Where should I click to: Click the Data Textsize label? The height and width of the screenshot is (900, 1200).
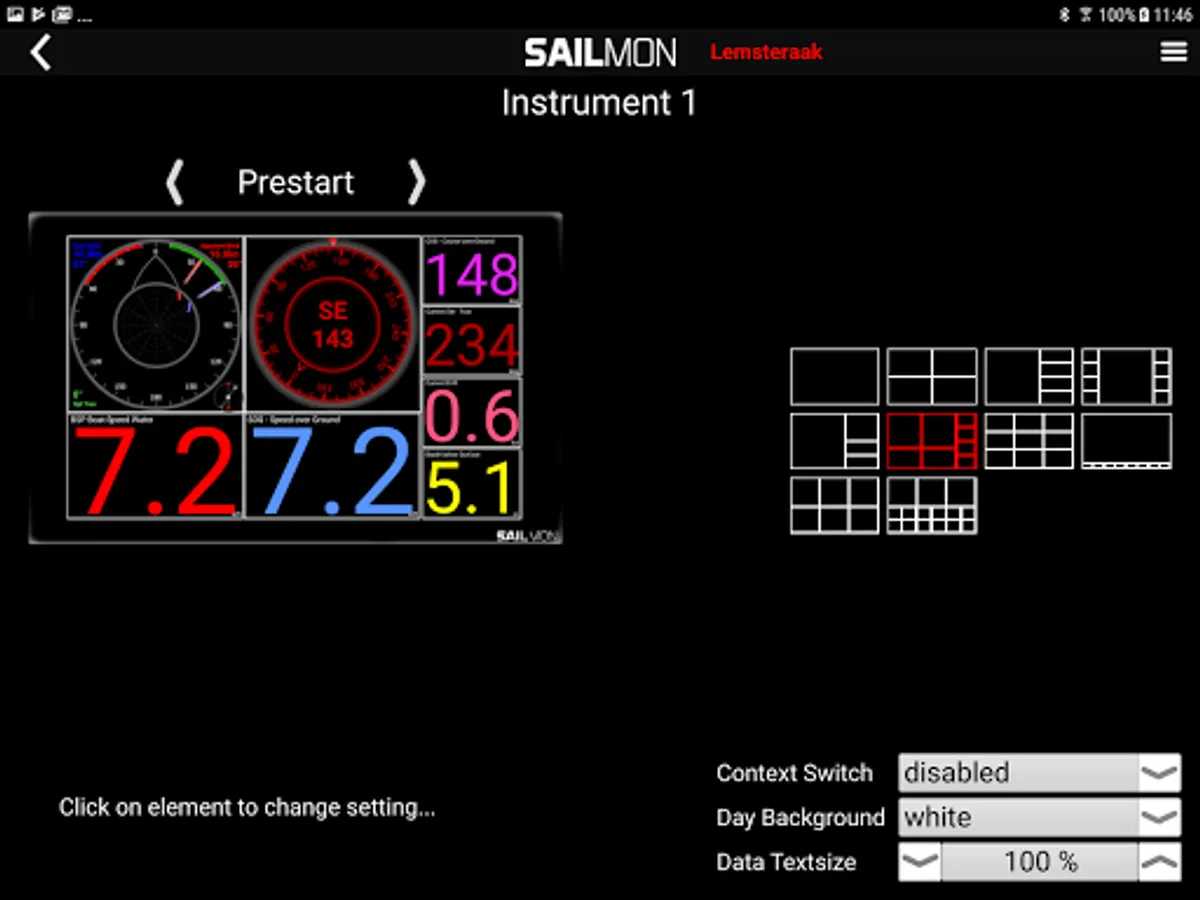coord(786,862)
